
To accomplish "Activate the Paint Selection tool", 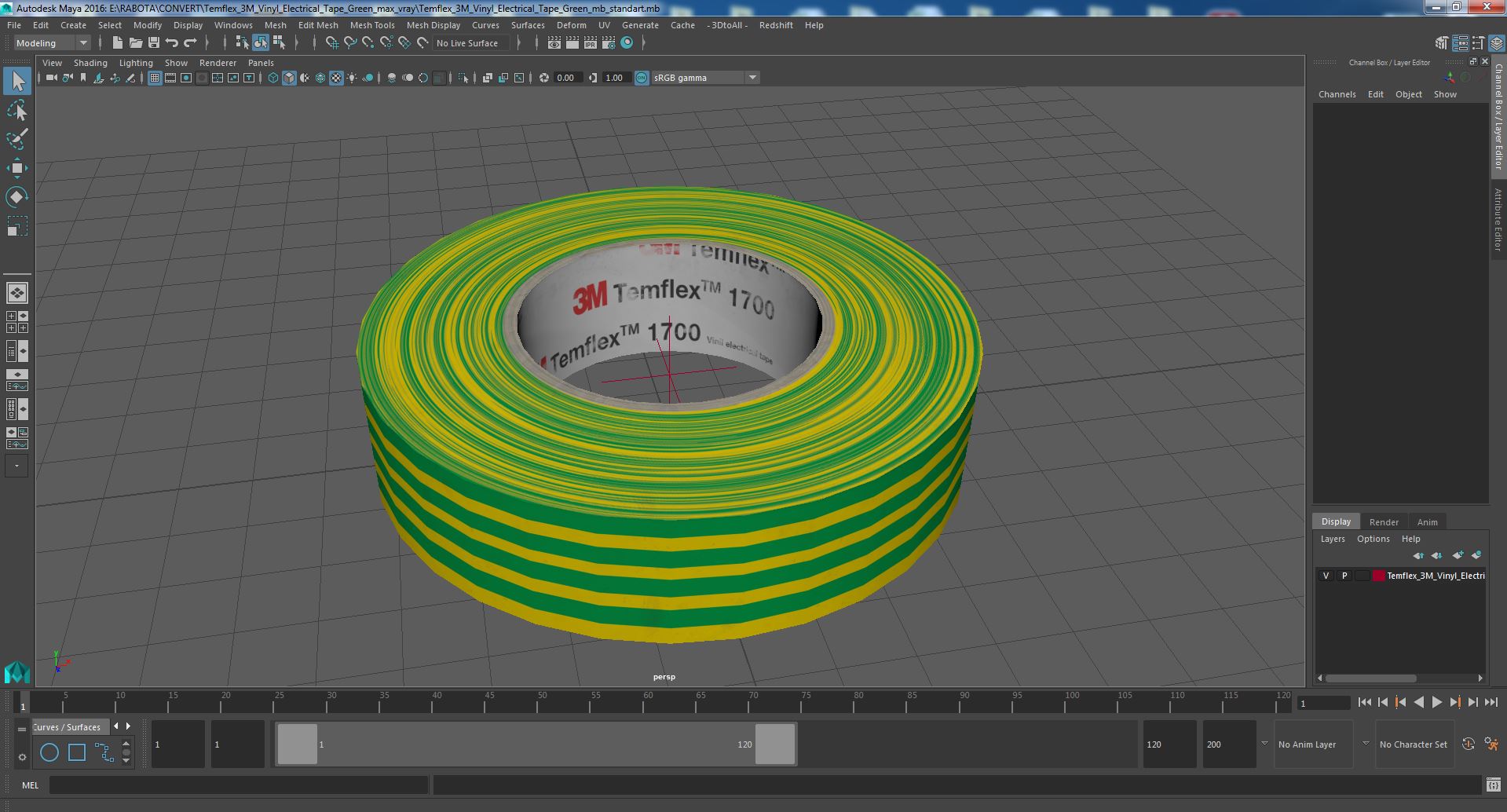I will [x=16, y=139].
